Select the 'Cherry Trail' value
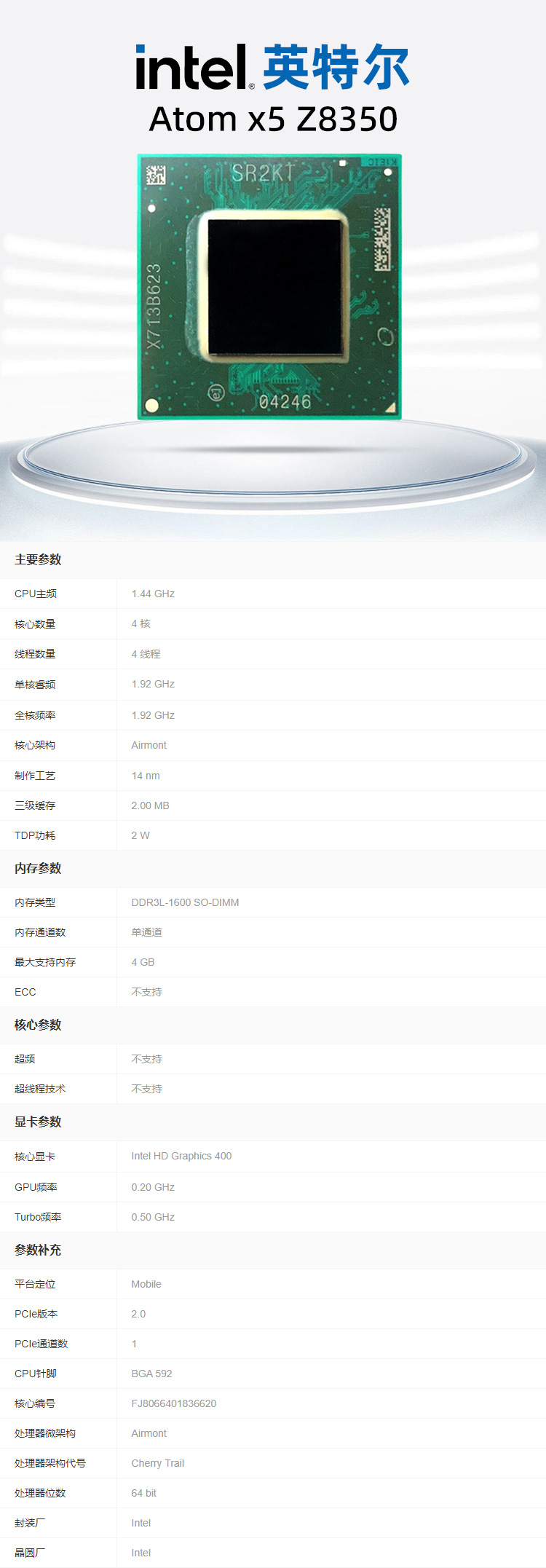The image size is (546, 1568). click(x=158, y=1463)
